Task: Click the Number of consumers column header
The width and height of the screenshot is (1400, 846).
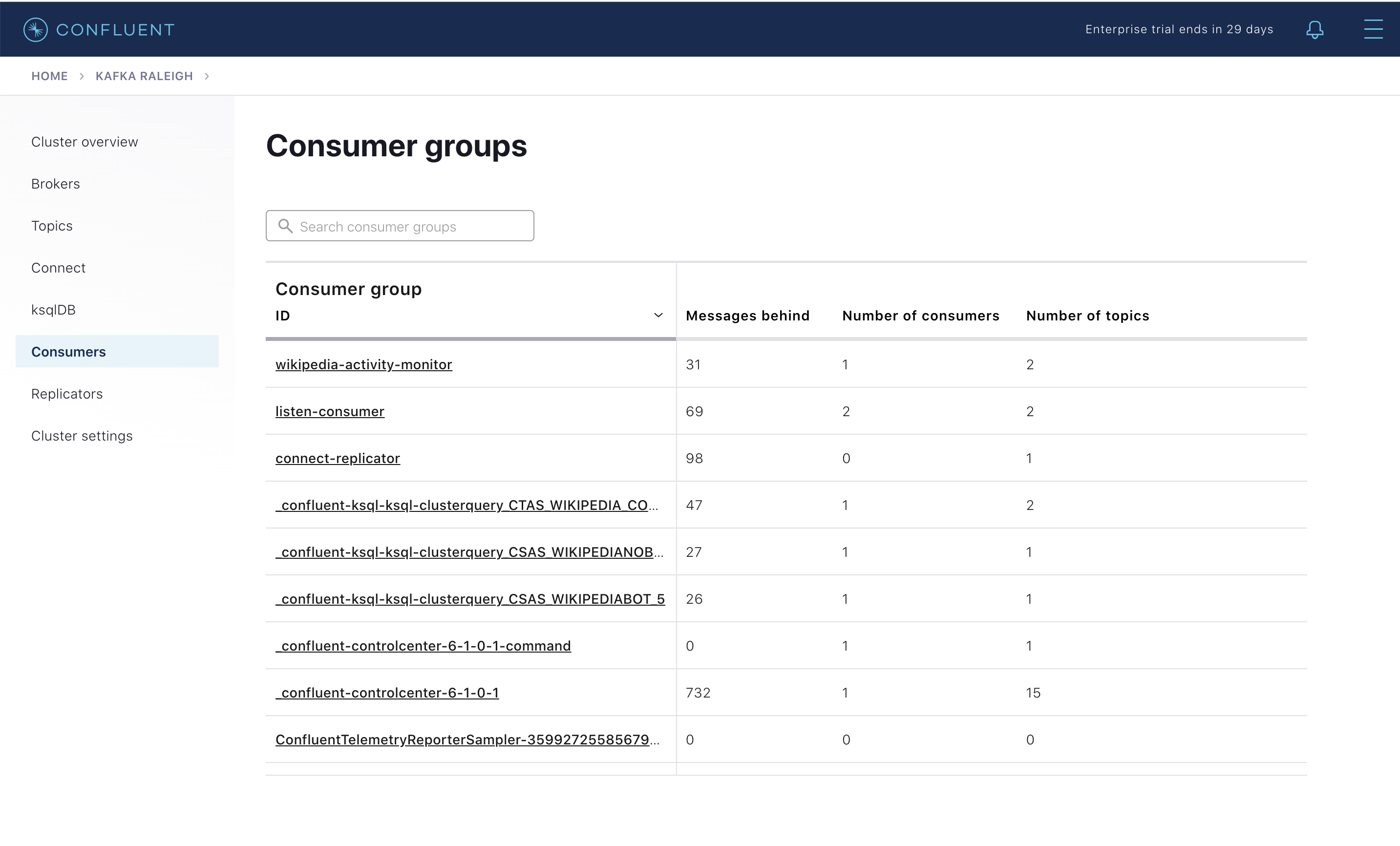Action: (x=920, y=316)
